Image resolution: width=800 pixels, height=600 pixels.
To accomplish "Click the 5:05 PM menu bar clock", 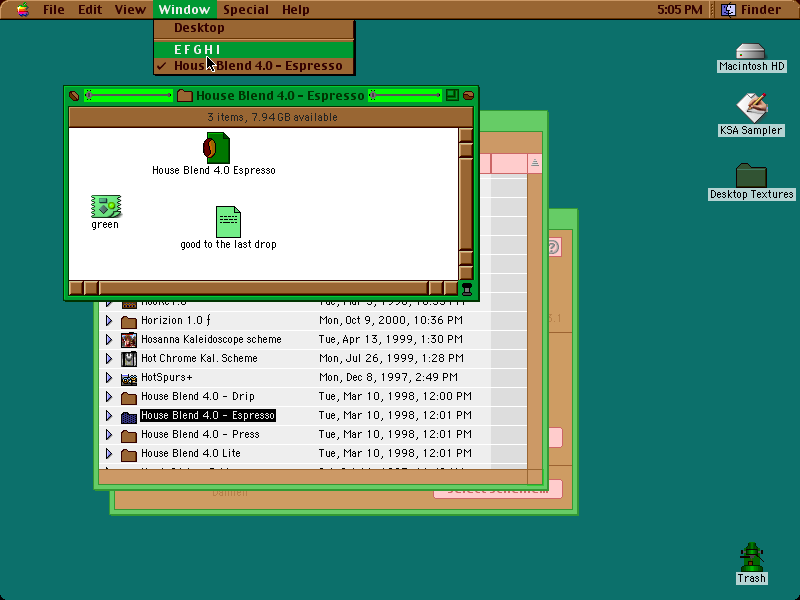I will point(680,10).
